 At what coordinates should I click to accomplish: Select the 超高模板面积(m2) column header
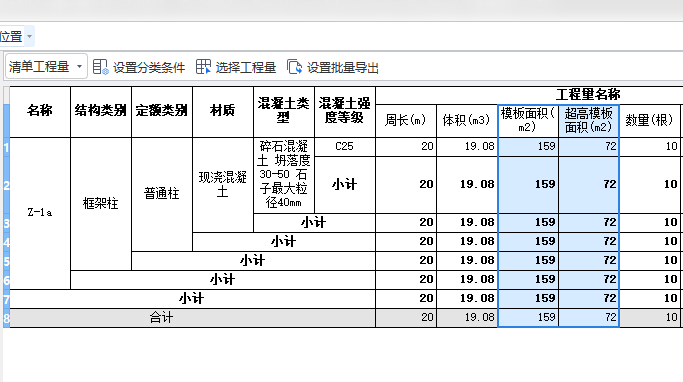tap(589, 121)
